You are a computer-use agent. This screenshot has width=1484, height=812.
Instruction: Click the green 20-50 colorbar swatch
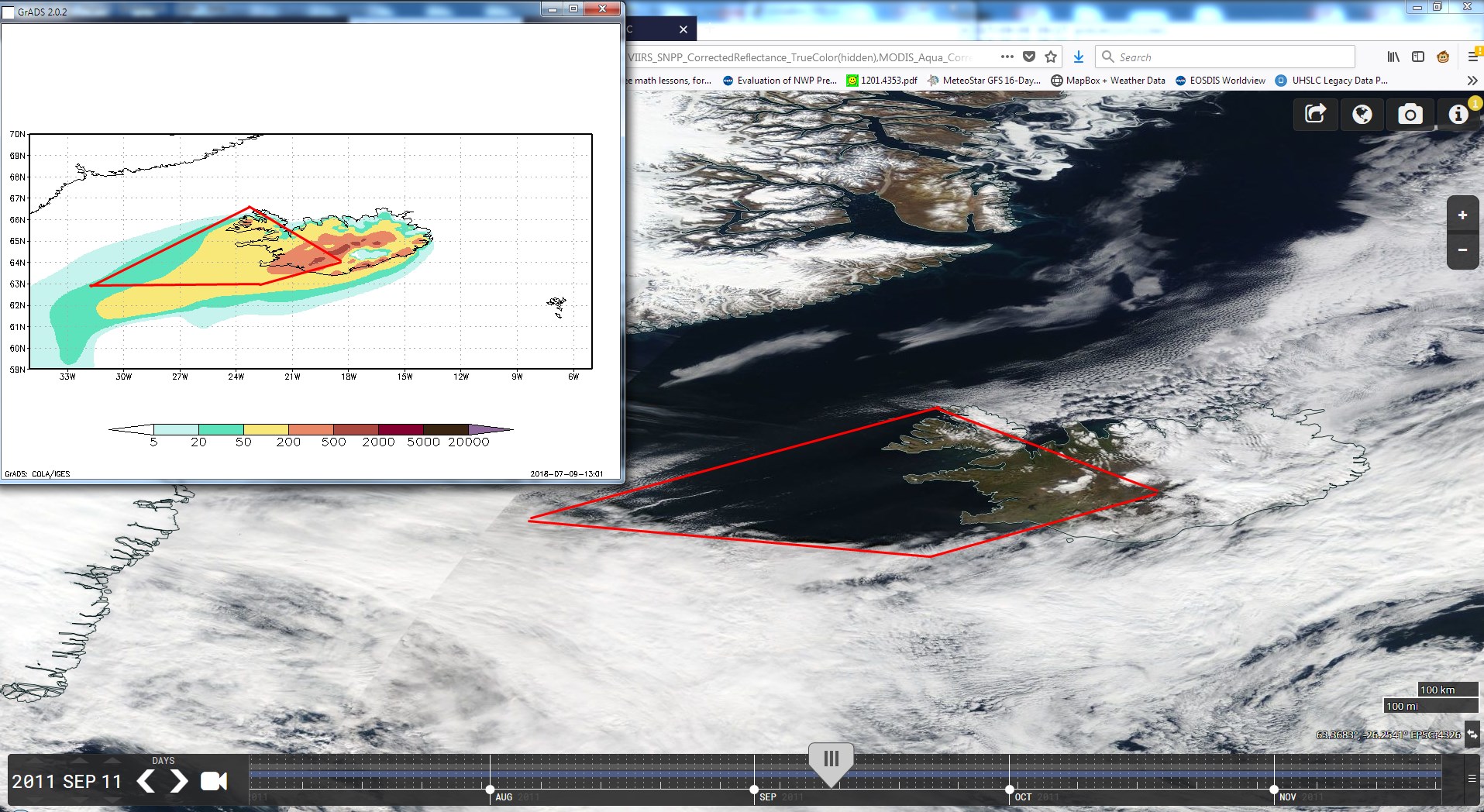[221, 428]
